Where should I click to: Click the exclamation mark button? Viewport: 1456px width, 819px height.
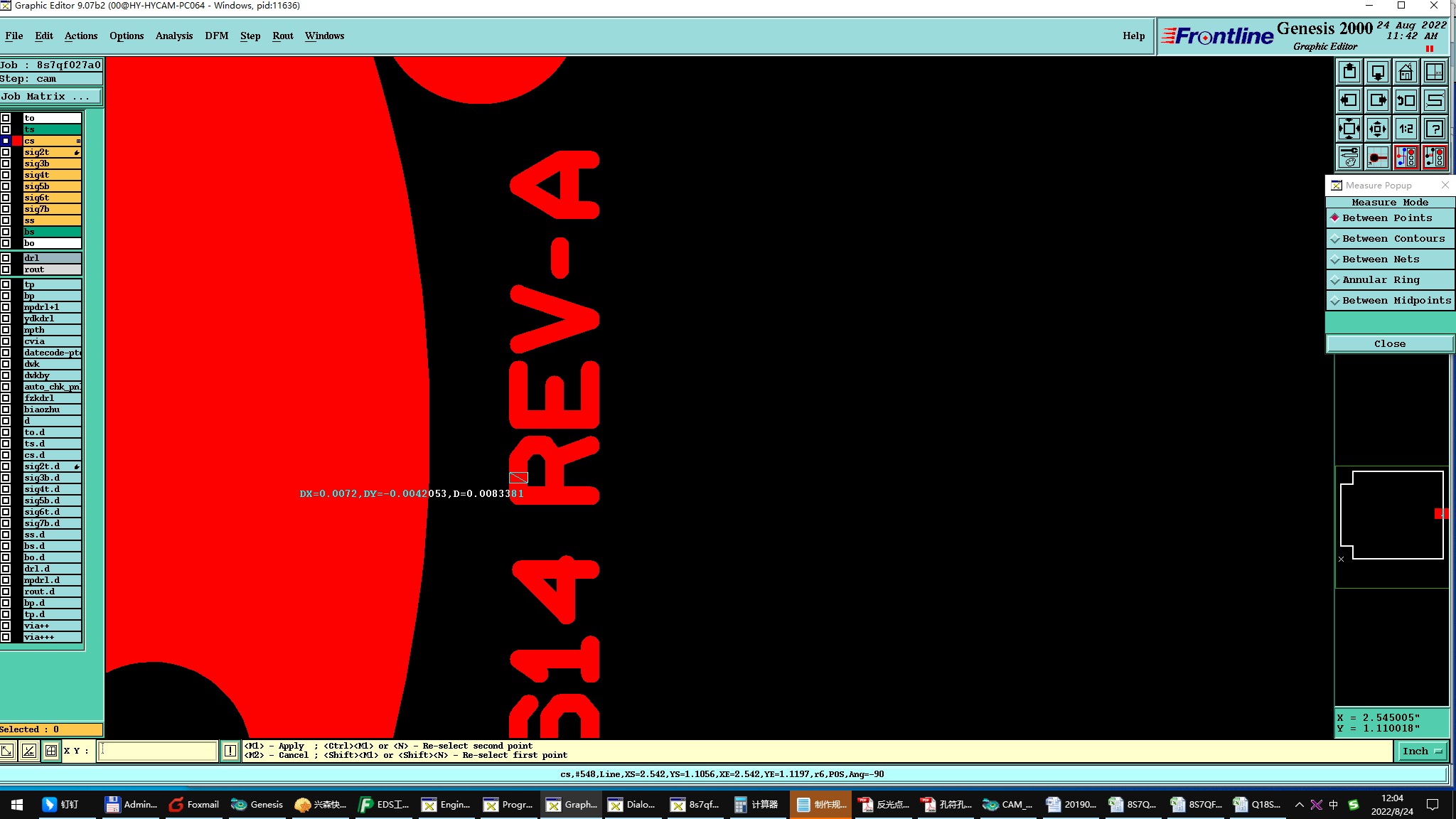[230, 751]
